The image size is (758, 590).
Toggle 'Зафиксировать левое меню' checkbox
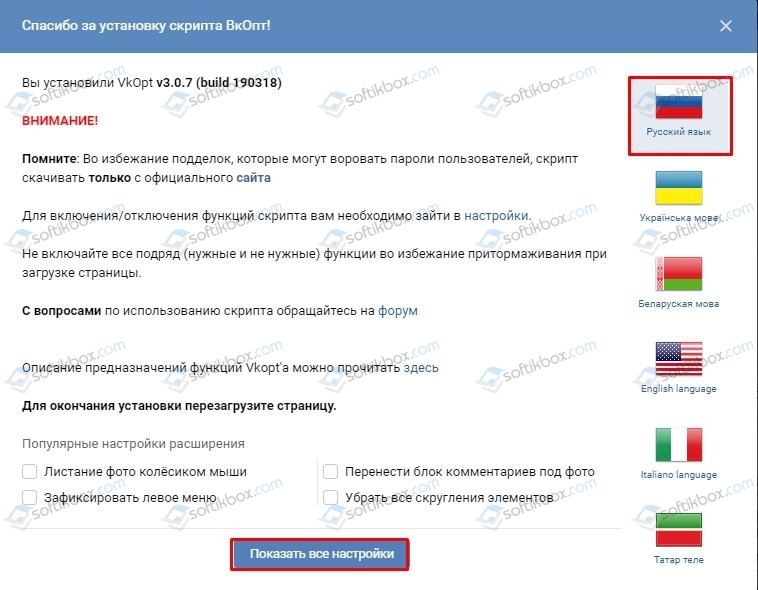[x=29, y=497]
